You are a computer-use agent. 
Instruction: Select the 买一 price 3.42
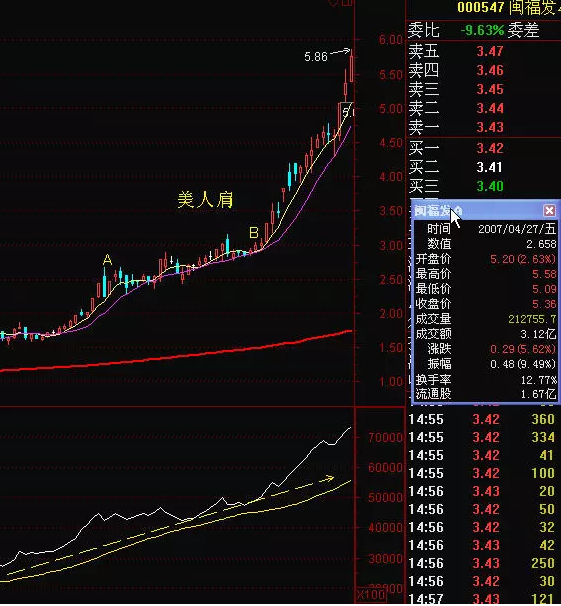coord(490,148)
